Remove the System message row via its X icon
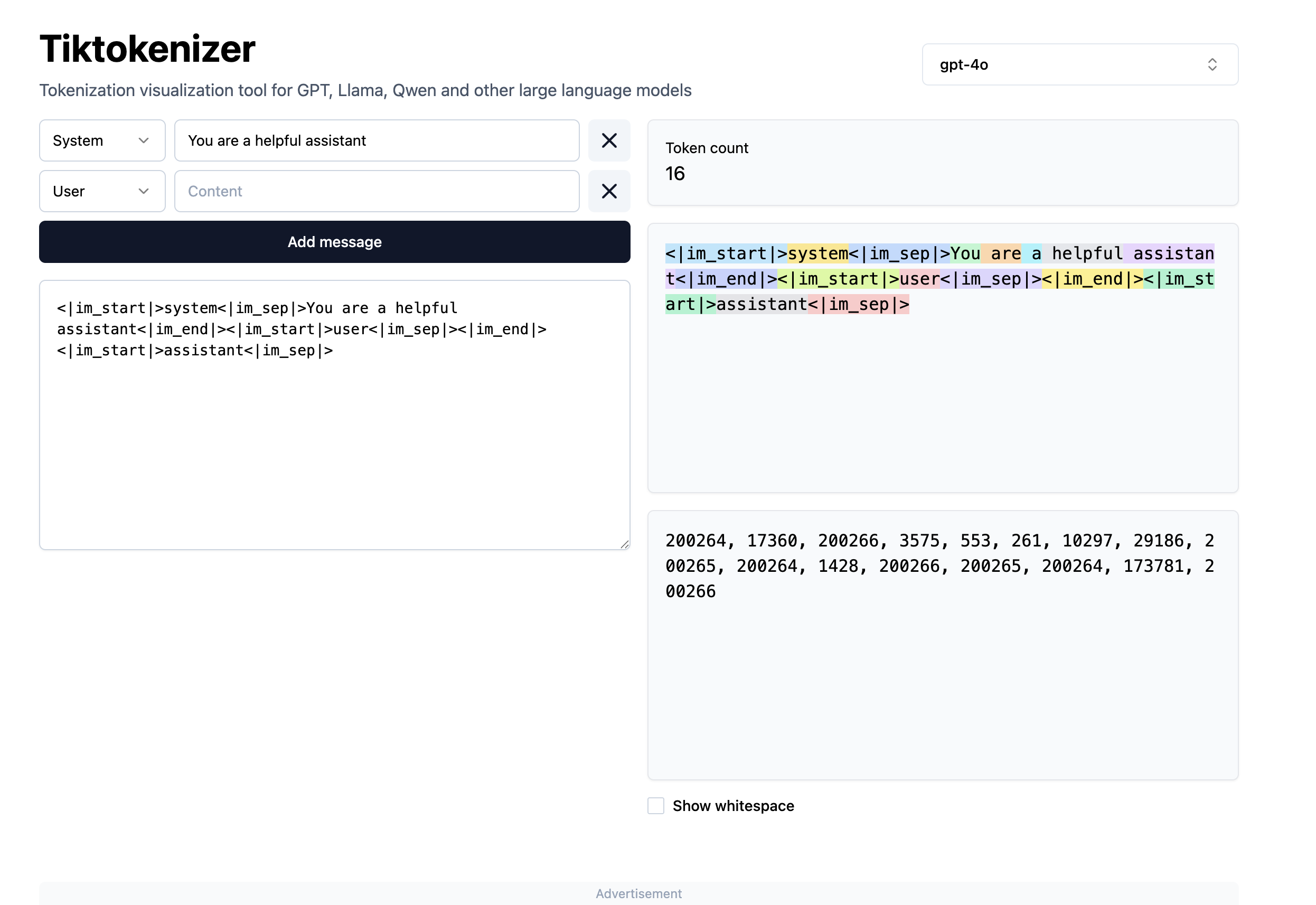Image resolution: width=1316 pixels, height=905 pixels. 609,140
